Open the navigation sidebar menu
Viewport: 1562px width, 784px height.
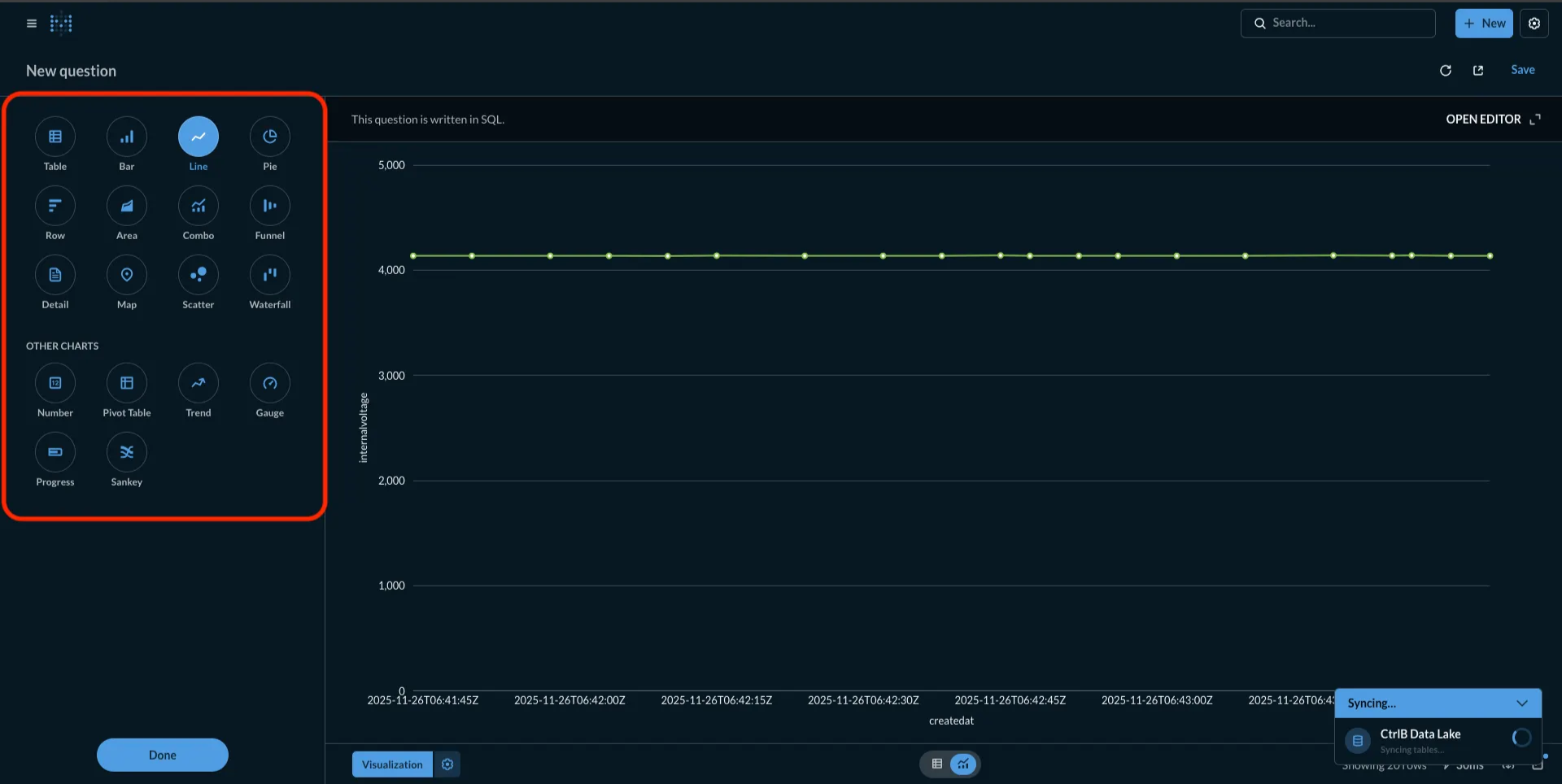[31, 23]
